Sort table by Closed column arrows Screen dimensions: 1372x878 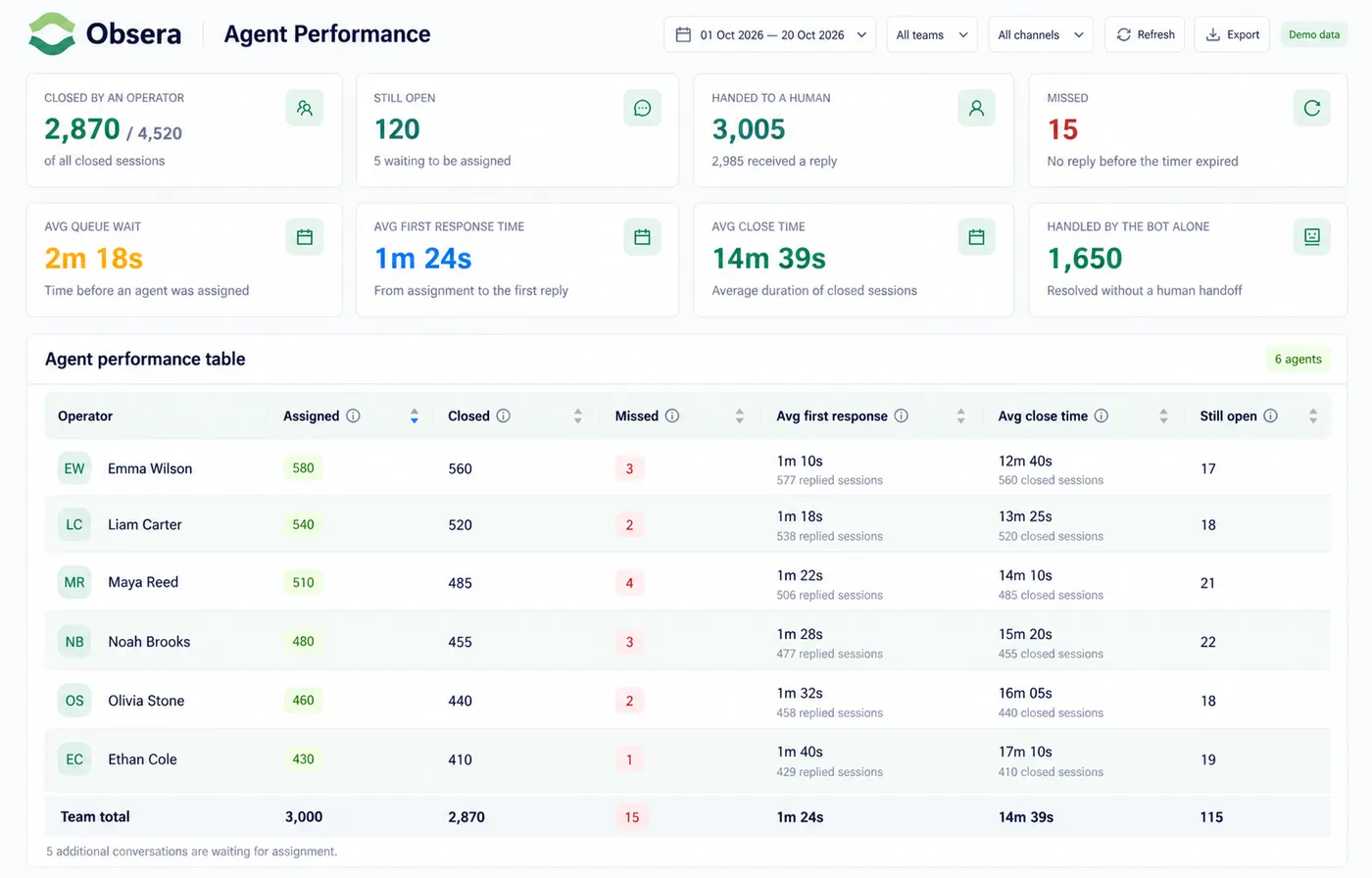[x=578, y=415]
